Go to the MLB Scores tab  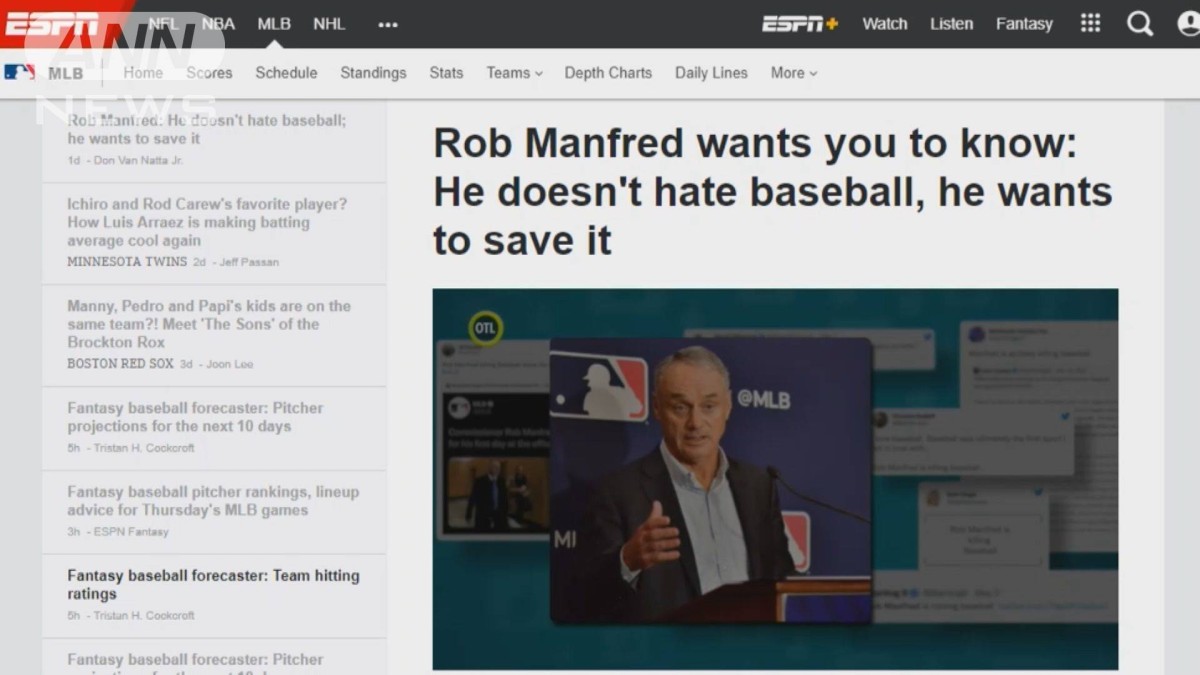209,73
